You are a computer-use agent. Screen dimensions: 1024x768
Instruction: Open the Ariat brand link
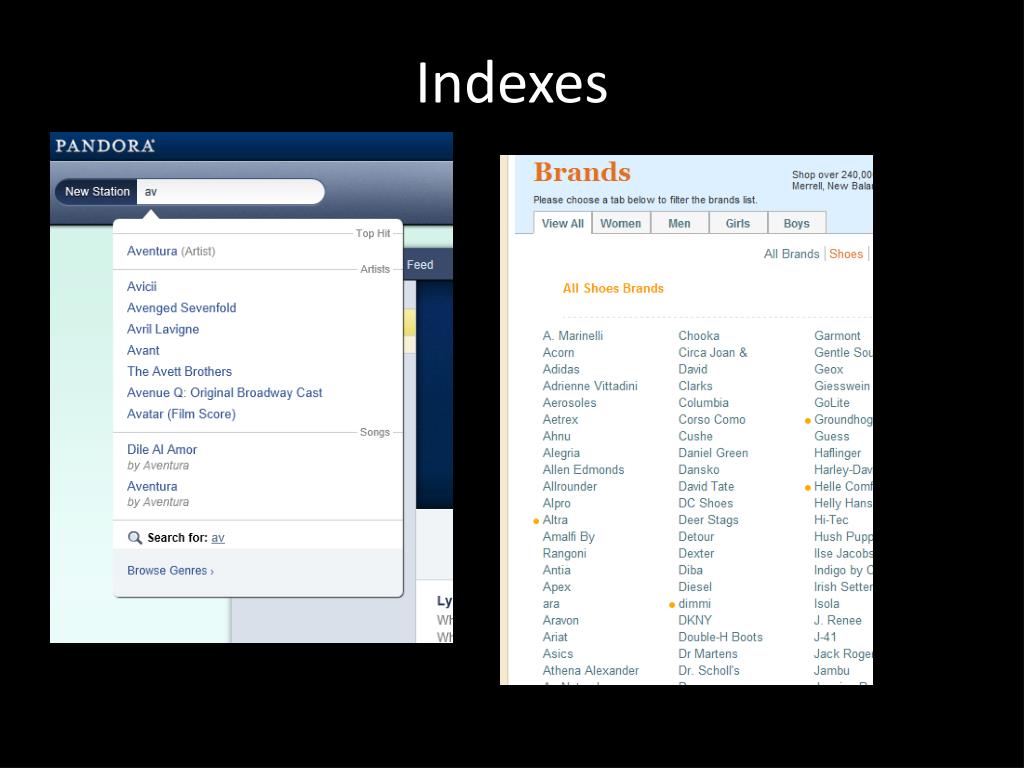pos(555,637)
